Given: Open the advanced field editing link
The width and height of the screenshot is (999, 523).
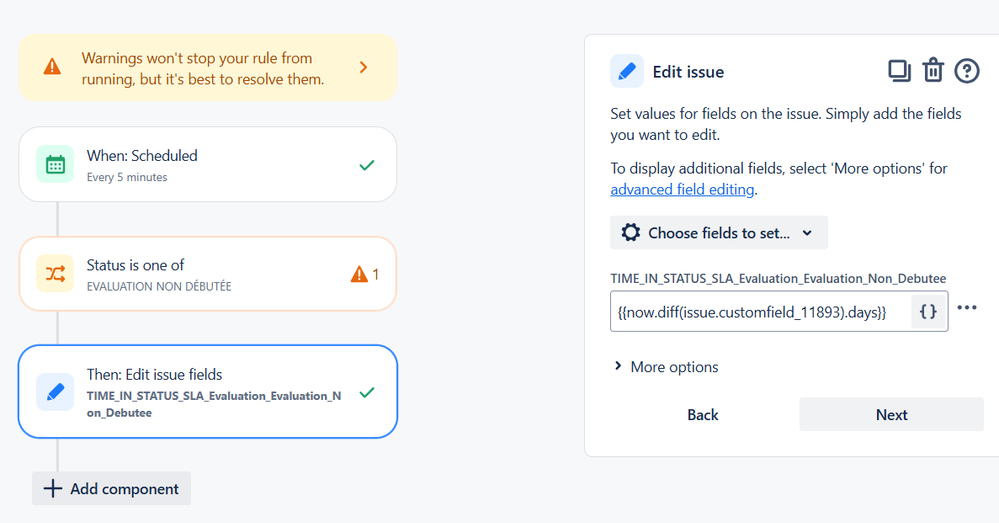Looking at the screenshot, I should point(683,190).
